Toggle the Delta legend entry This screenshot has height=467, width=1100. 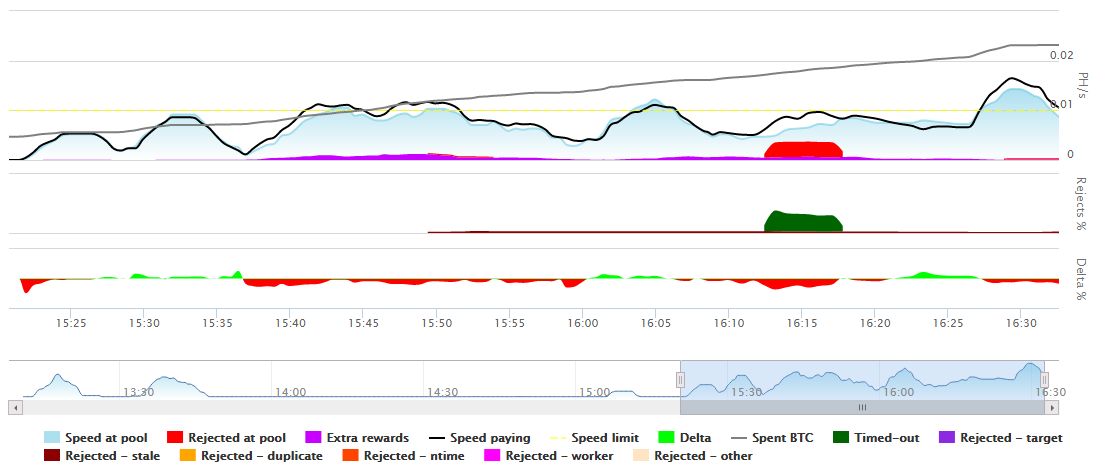coord(685,438)
